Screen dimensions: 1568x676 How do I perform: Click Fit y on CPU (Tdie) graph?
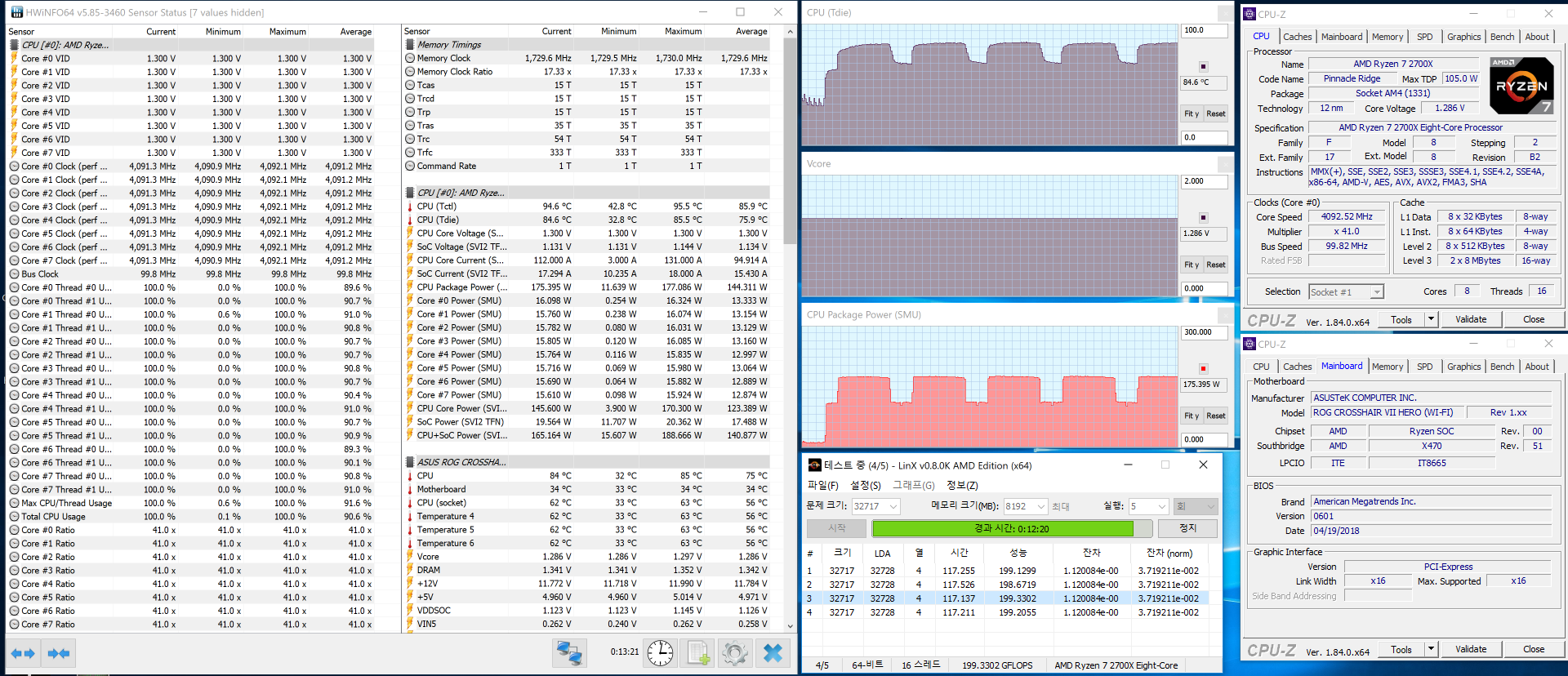tap(1192, 113)
